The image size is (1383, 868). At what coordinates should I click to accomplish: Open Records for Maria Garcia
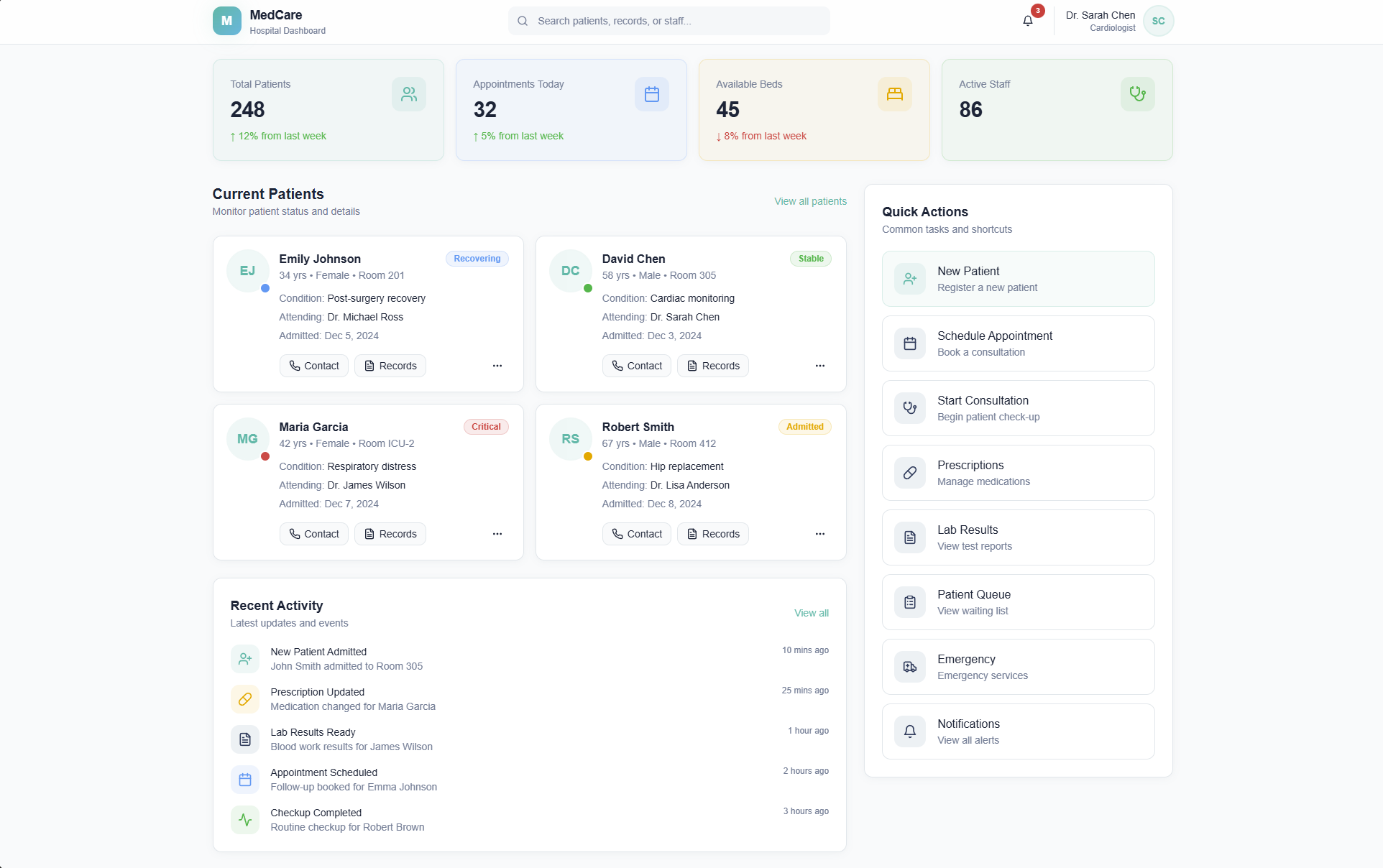pyautogui.click(x=390, y=534)
